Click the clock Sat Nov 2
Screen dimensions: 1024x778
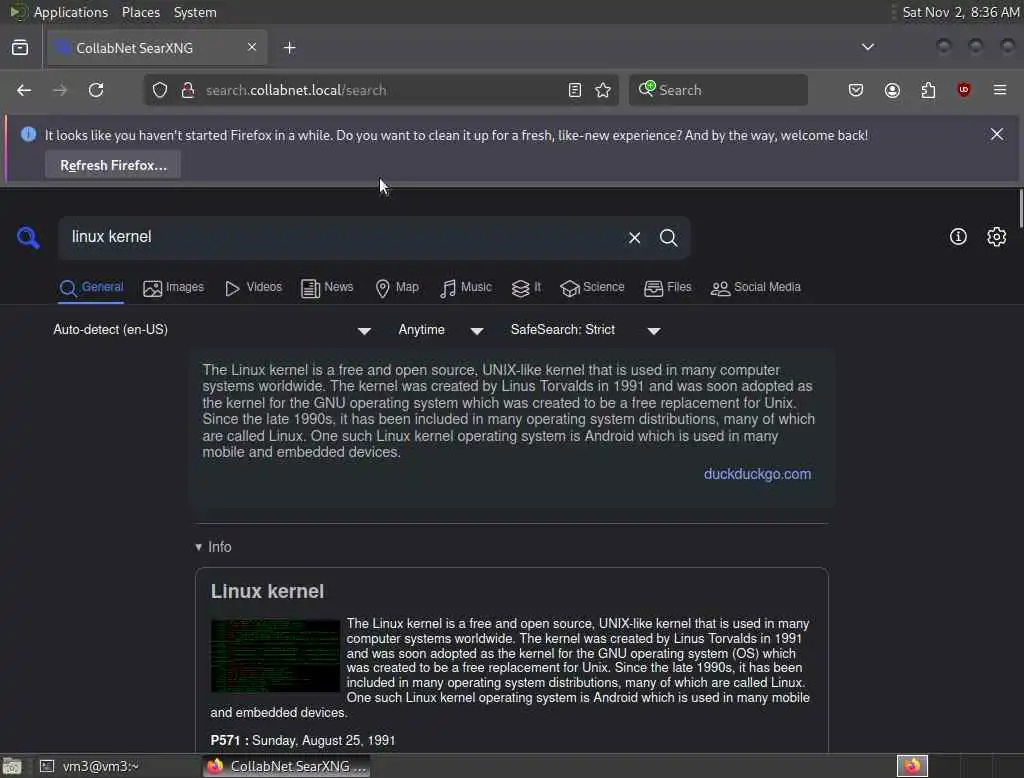tap(961, 12)
